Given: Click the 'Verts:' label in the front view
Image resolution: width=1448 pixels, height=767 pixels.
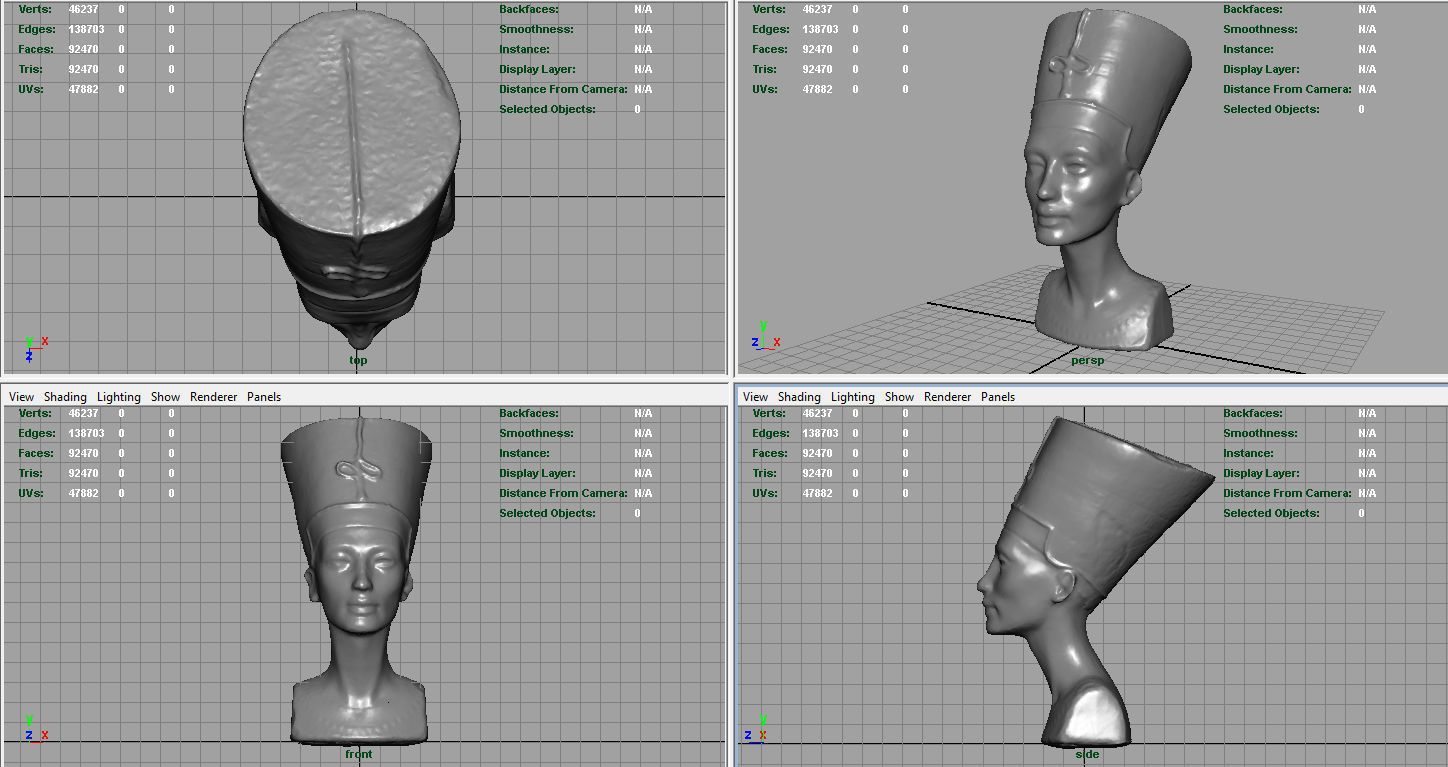Looking at the screenshot, I should 35,413.
